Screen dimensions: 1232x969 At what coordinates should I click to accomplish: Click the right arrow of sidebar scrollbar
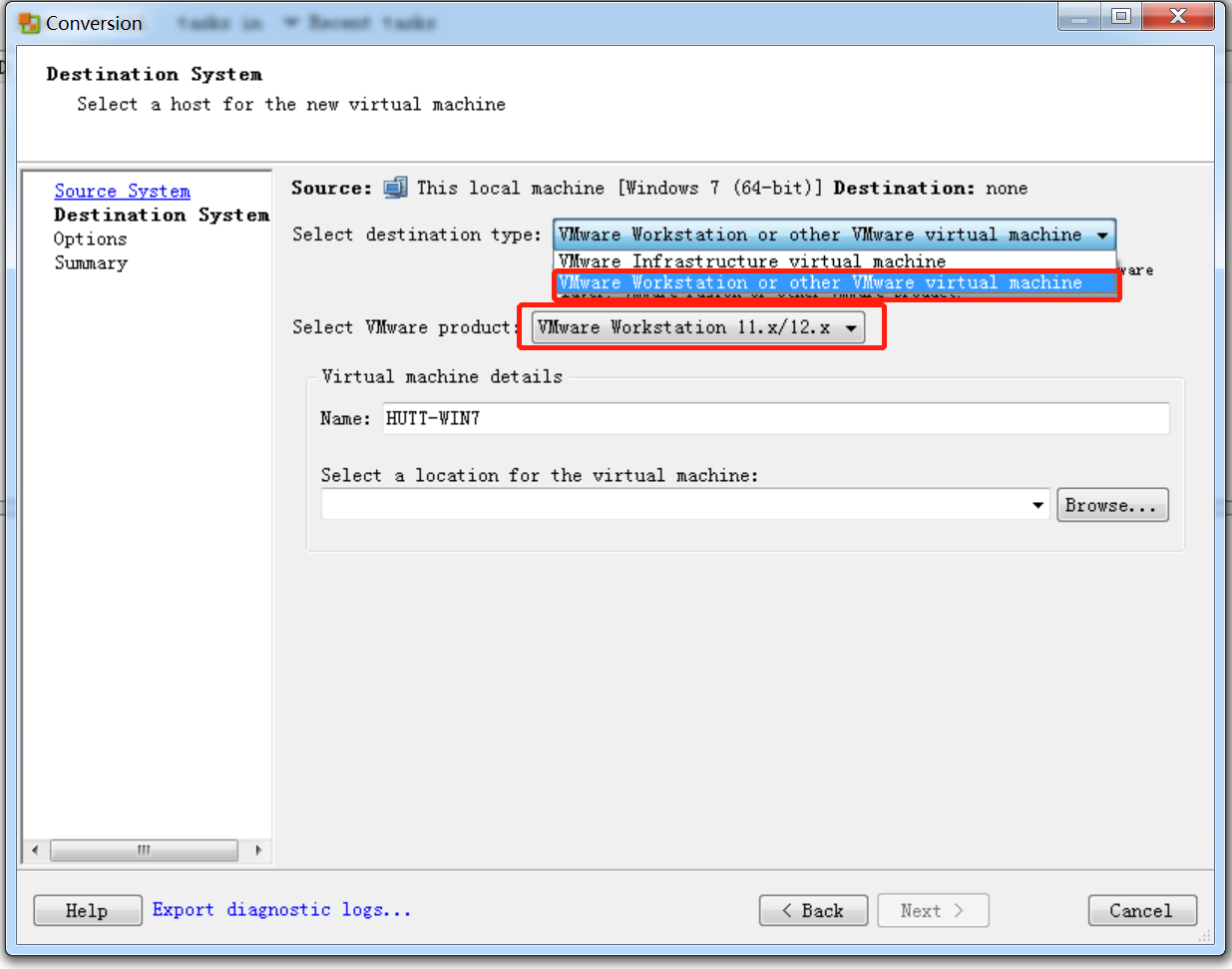click(258, 850)
